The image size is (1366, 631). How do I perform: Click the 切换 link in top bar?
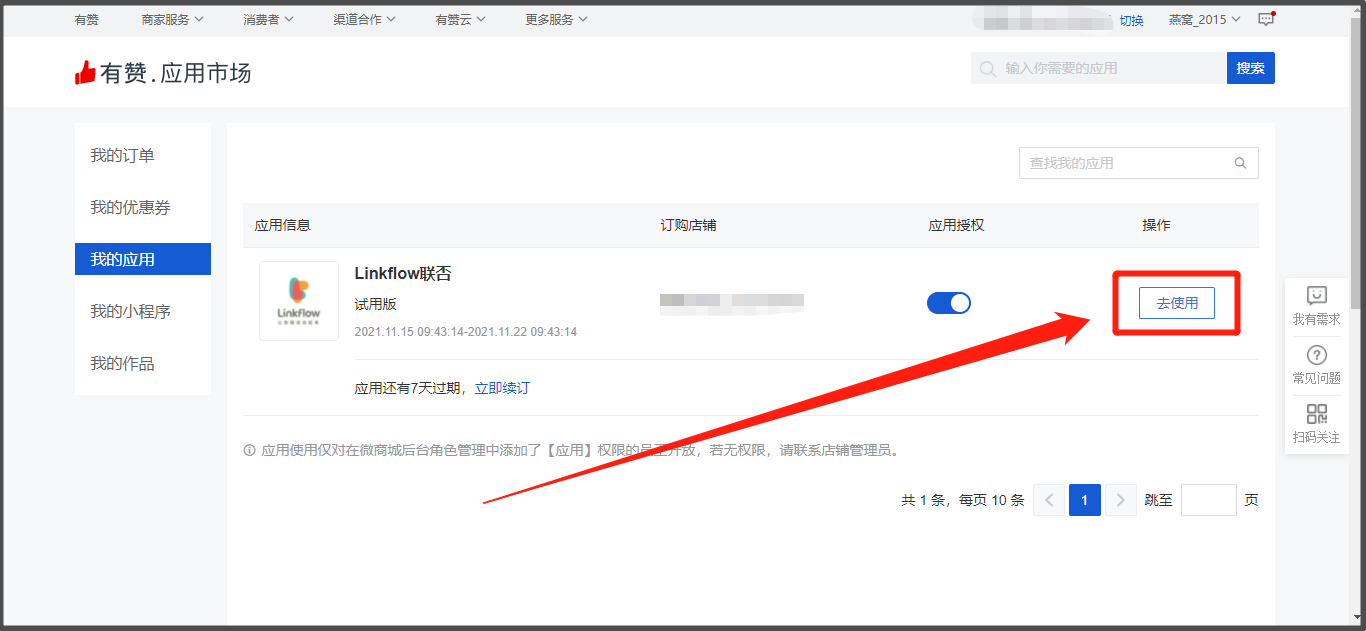point(1131,20)
